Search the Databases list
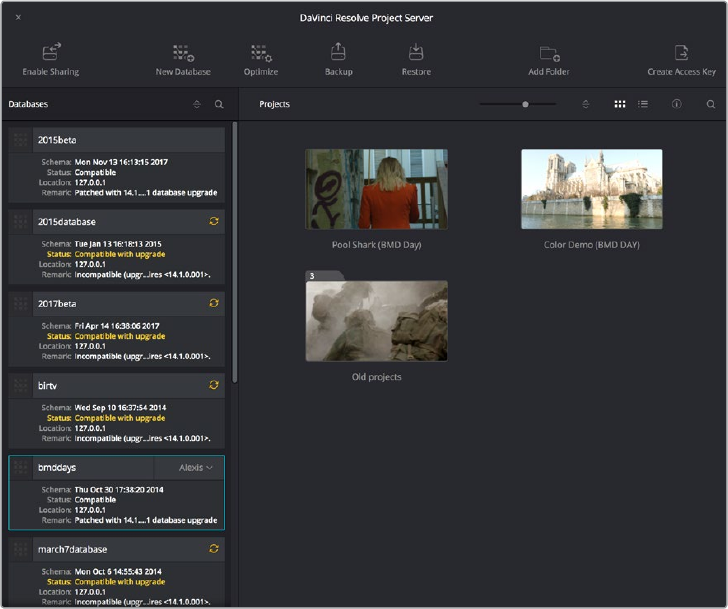The width and height of the screenshot is (728, 609). click(219, 104)
